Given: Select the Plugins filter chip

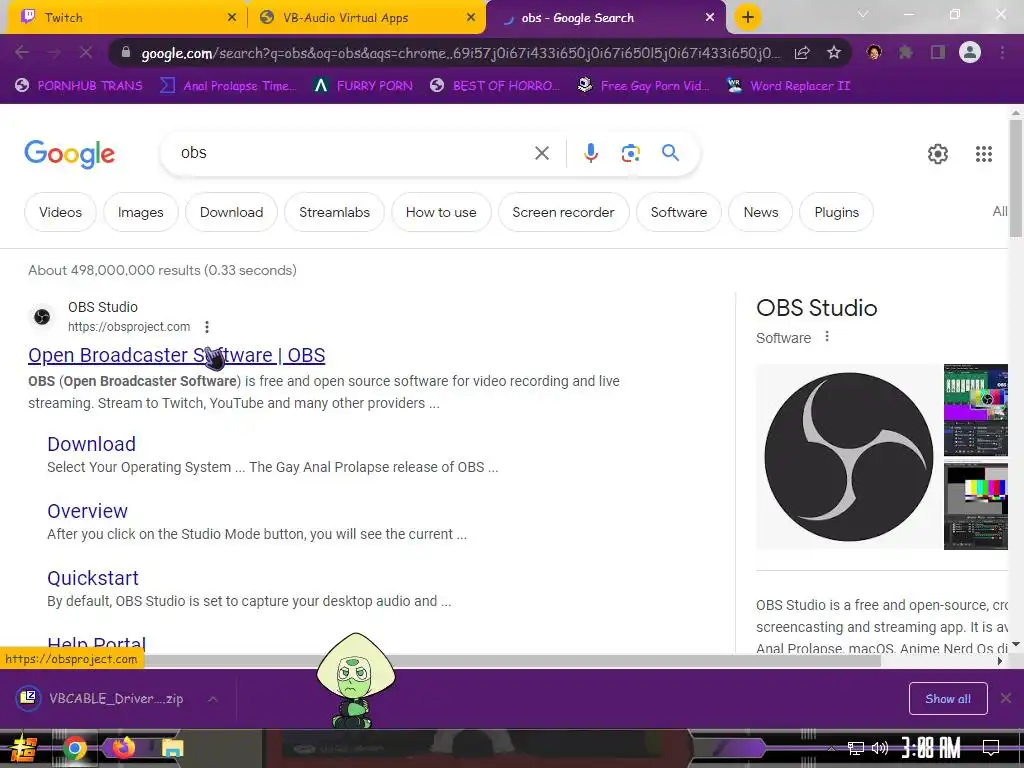Looking at the screenshot, I should pos(837,212).
